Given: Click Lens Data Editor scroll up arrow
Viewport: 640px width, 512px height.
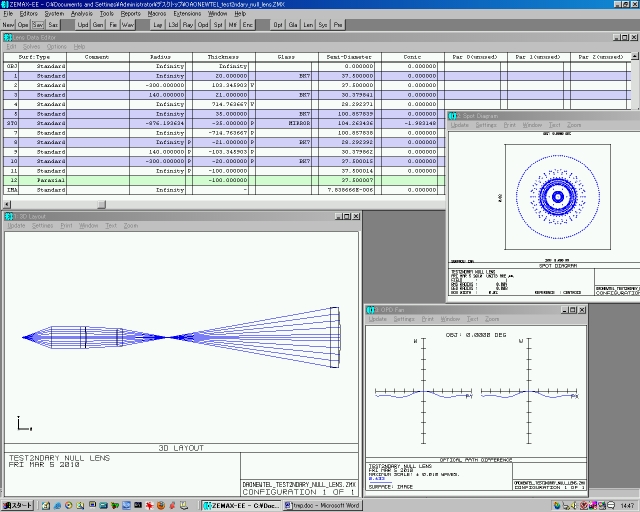Looking at the screenshot, I should (635, 56).
